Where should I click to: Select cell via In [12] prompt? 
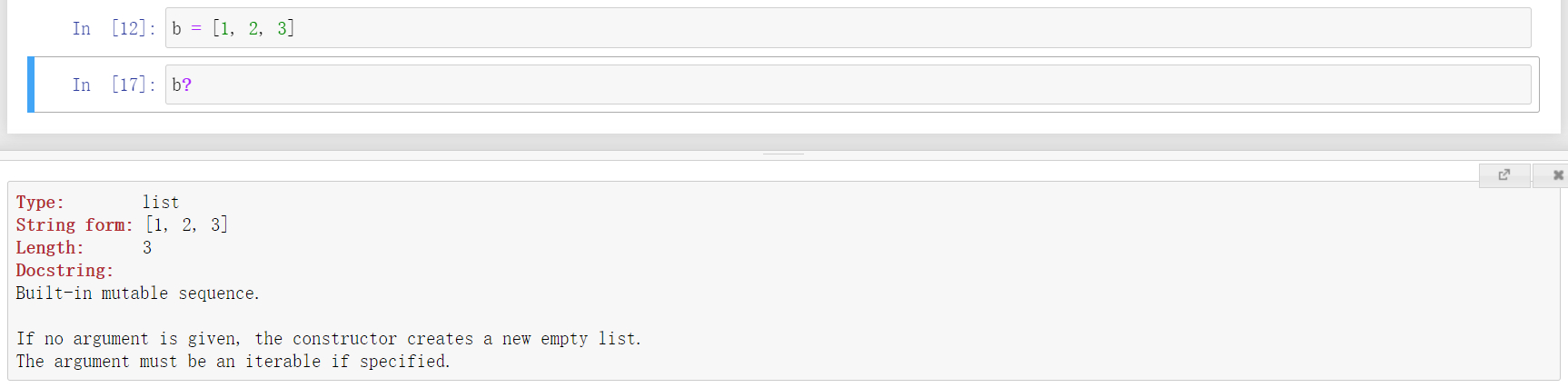(114, 28)
